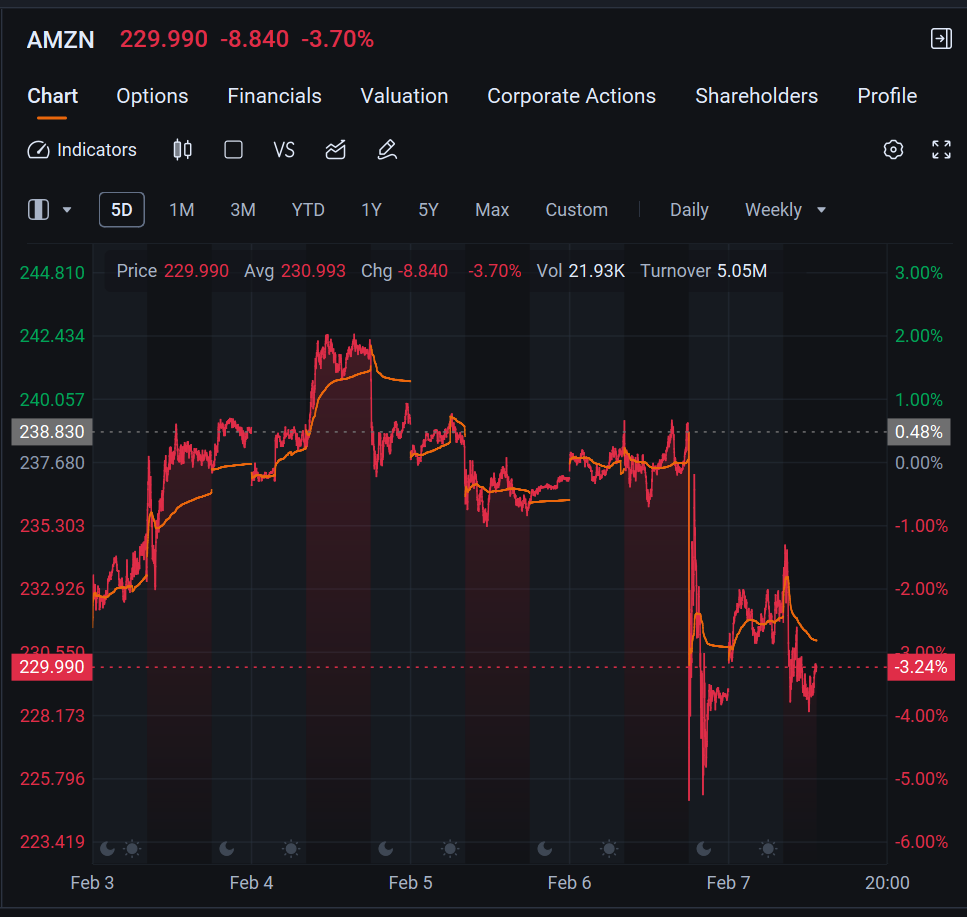Click the Feb 6 moon session icon

(x=545, y=849)
